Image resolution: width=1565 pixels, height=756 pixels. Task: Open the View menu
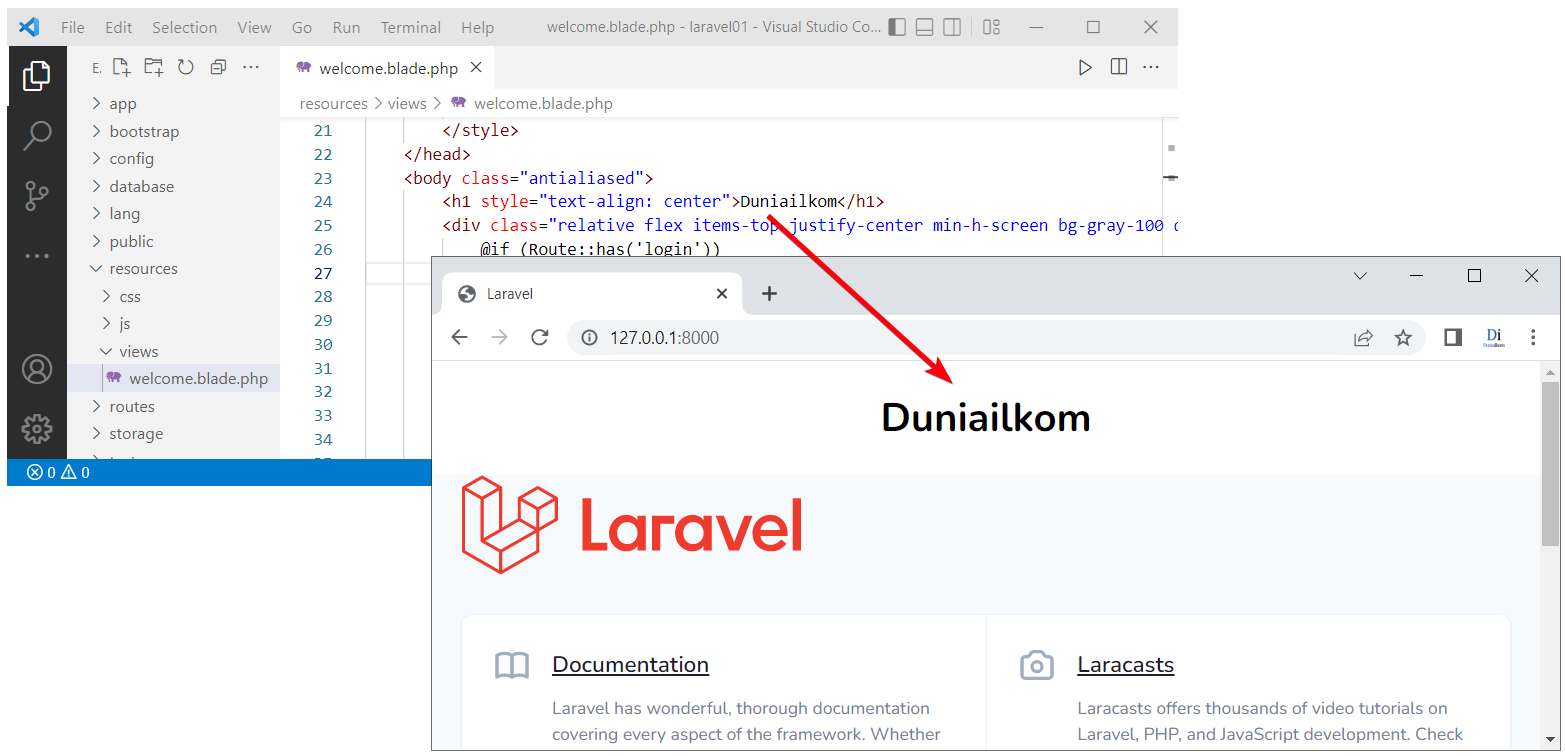click(254, 27)
